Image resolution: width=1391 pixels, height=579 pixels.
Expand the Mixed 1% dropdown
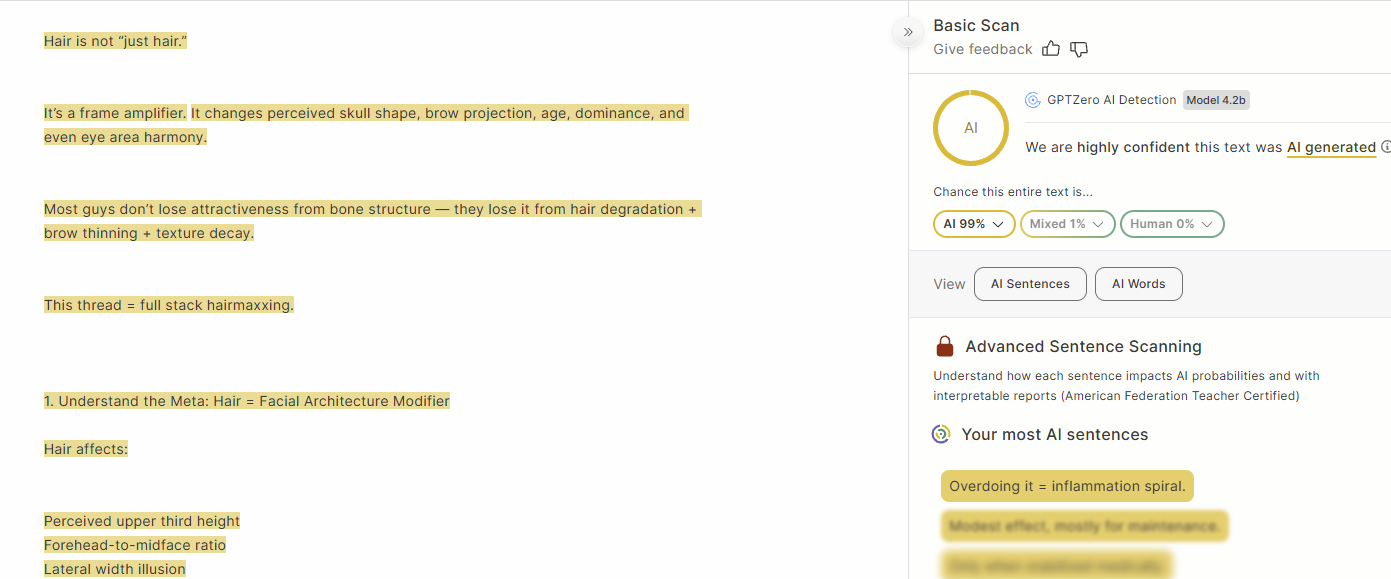(1067, 224)
